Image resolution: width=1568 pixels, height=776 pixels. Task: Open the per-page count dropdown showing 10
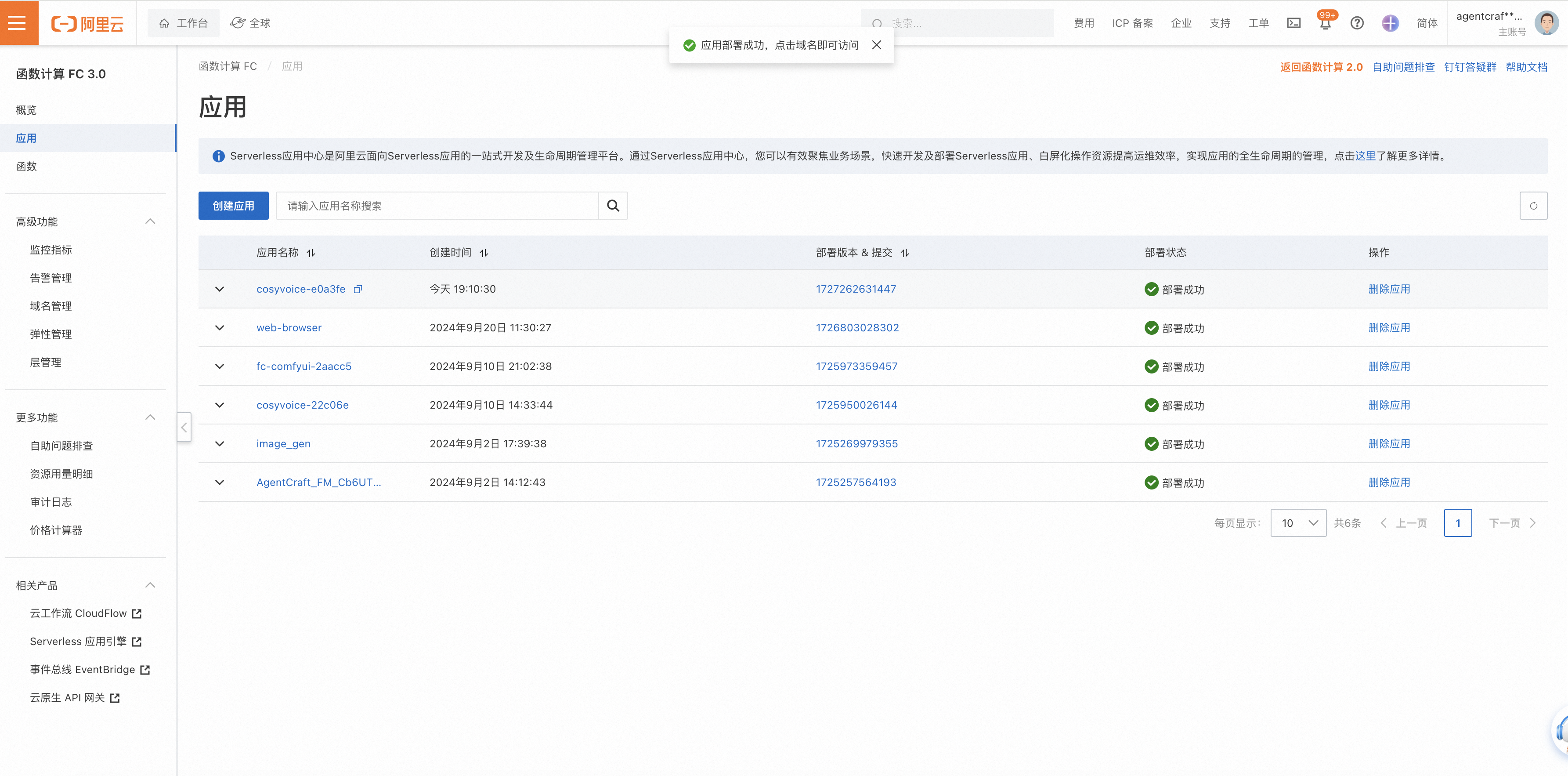coord(1298,522)
